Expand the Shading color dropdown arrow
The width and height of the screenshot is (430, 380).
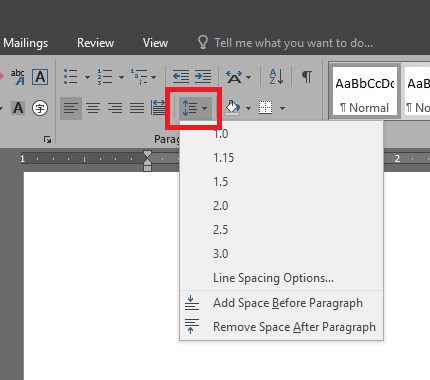[x=248, y=108]
